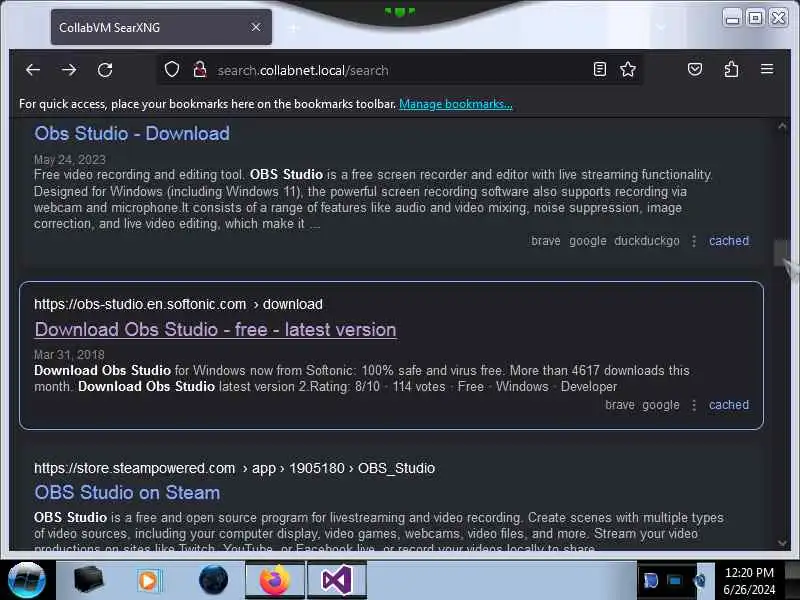
Task: Close the CollabVM SearXNG tab
Action: point(256,27)
